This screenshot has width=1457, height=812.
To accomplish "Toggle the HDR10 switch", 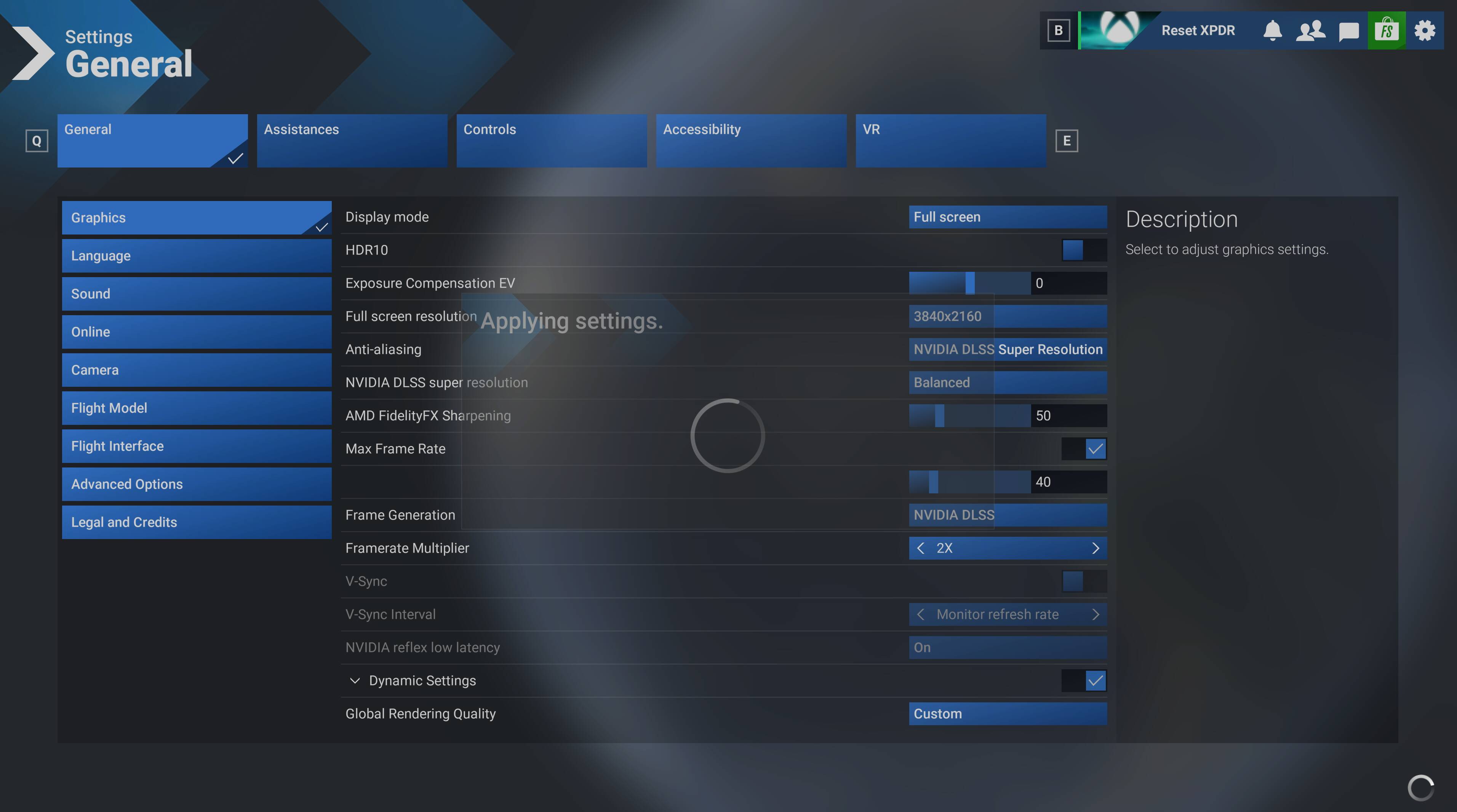I will point(1084,250).
